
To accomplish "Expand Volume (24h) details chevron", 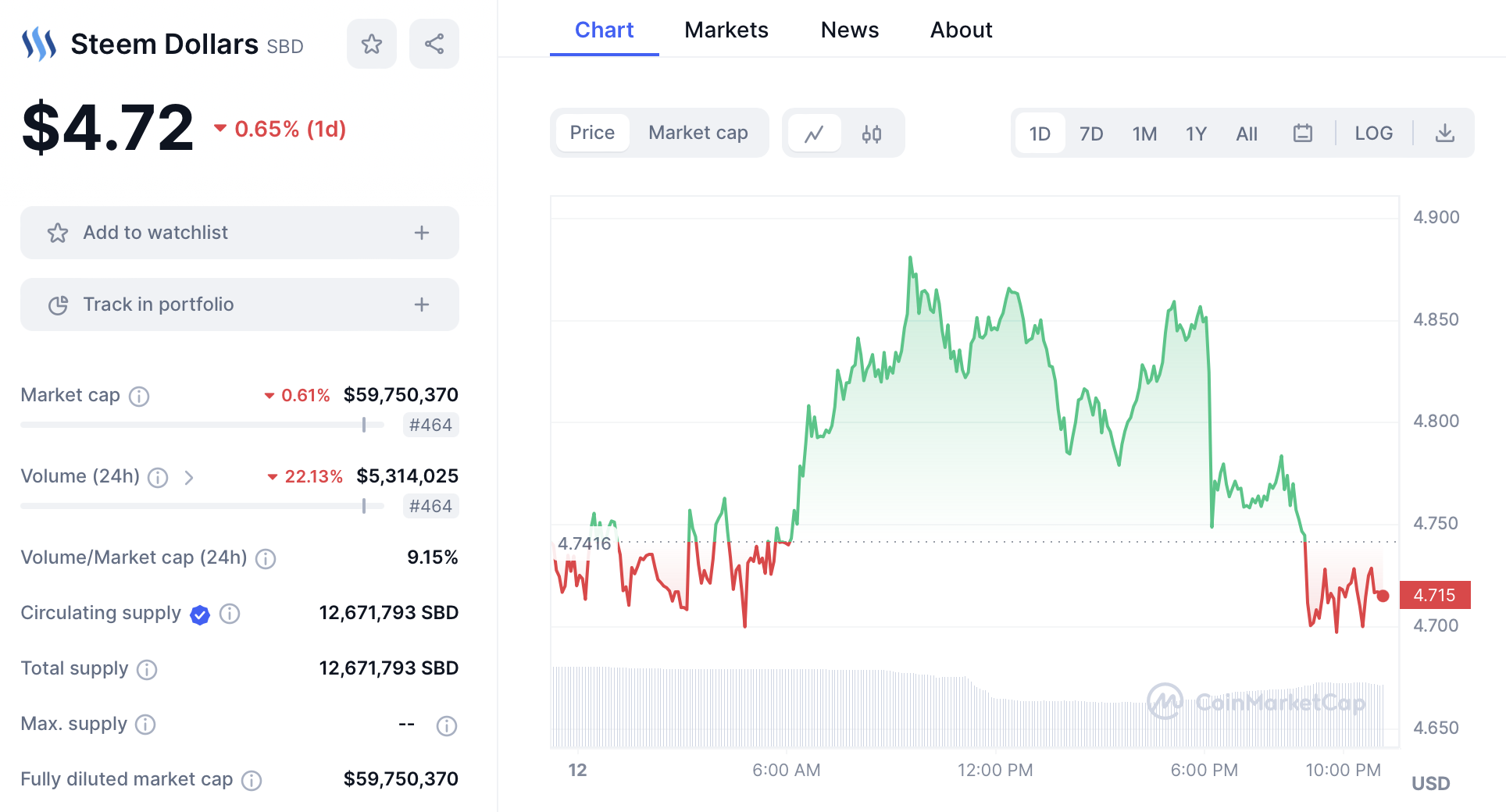I will (189, 478).
